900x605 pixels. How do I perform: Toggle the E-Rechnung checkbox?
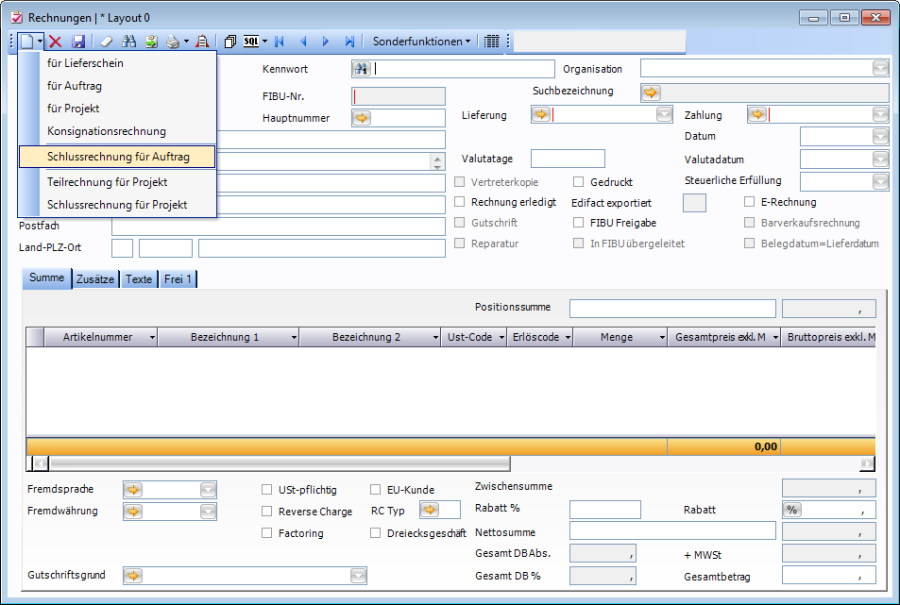(750, 202)
